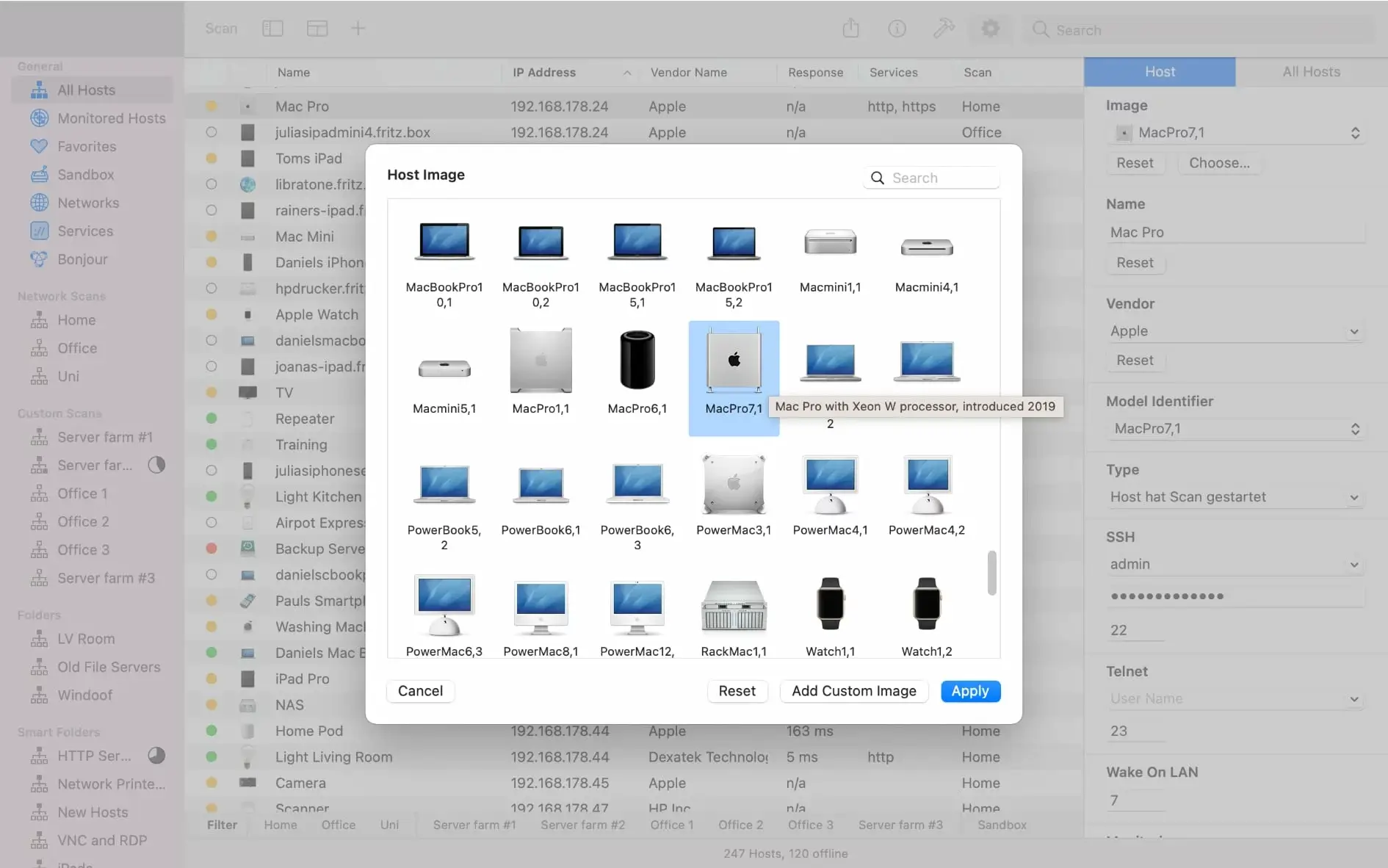Search host images in the dialog
This screenshot has width=1388, height=868.
(931, 178)
